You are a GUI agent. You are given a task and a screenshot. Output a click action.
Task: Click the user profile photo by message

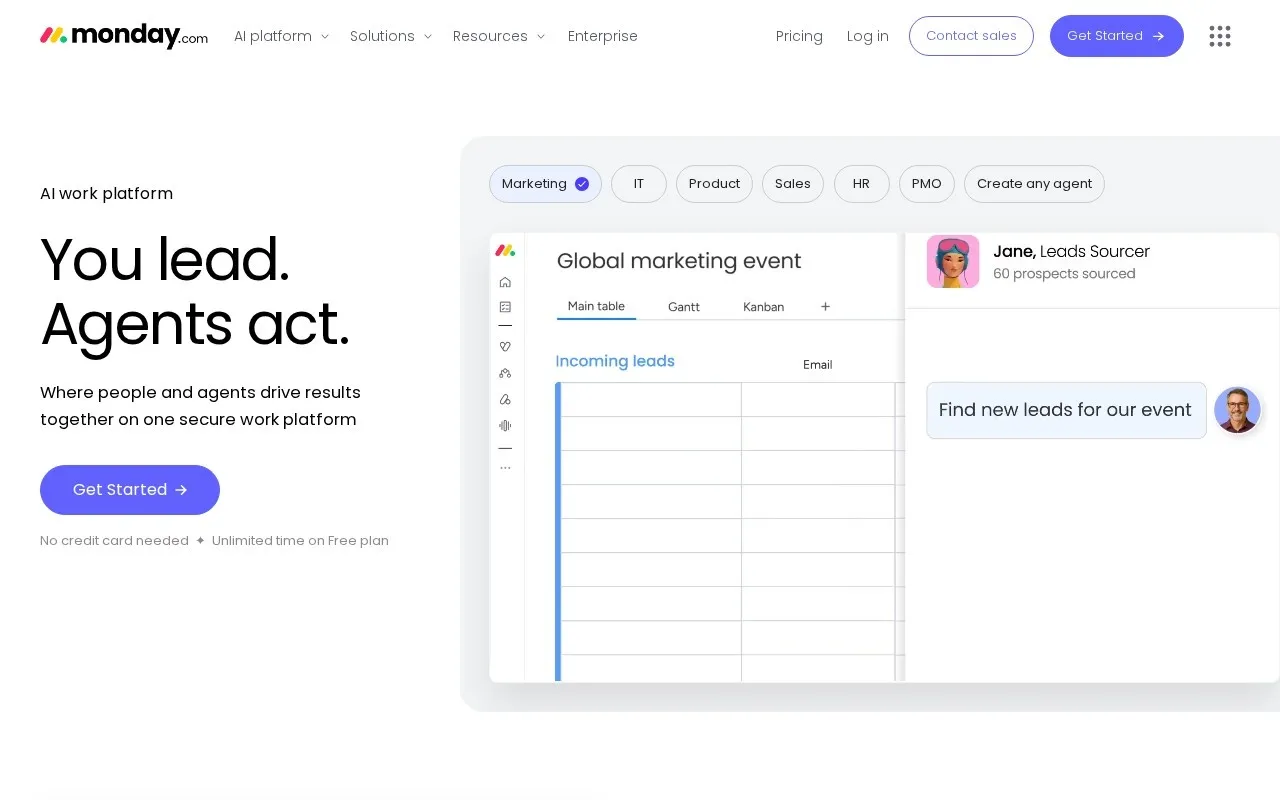(x=1237, y=410)
